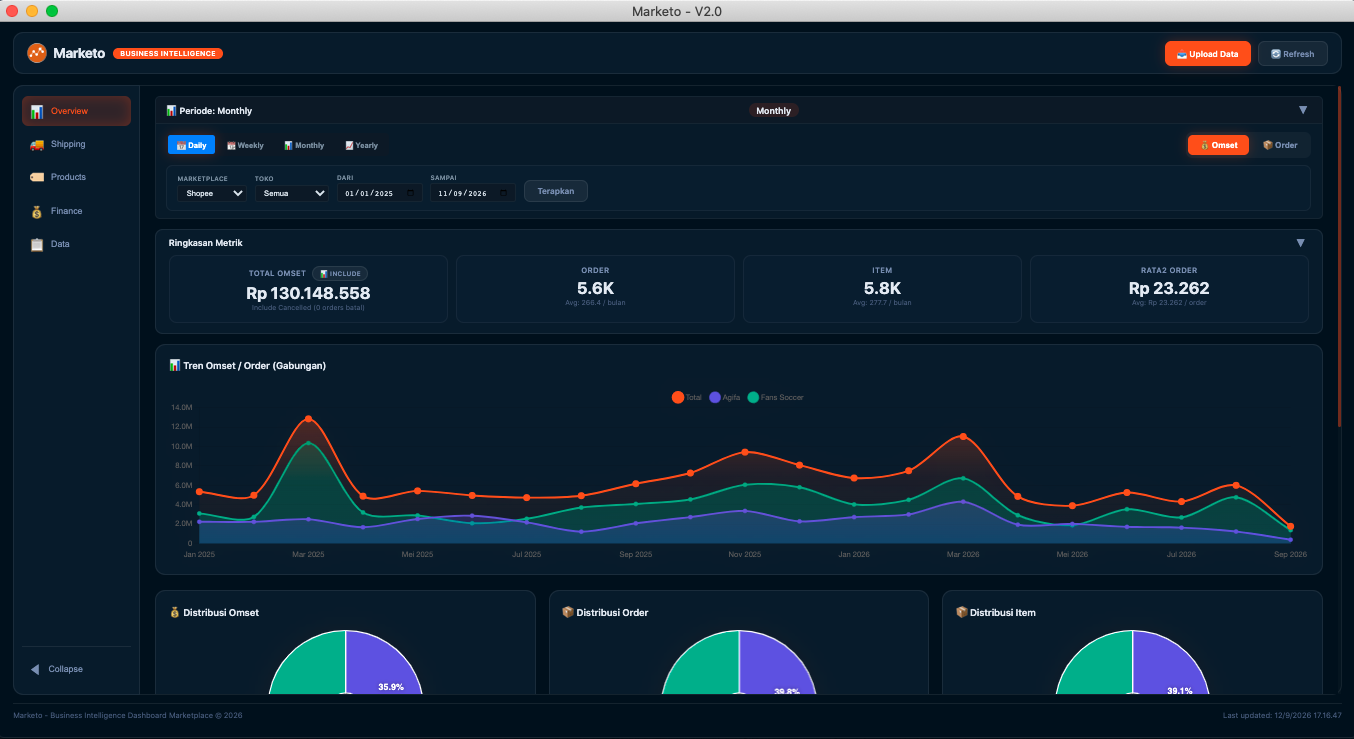Click the Sampai date field

pyautogui.click(x=473, y=193)
